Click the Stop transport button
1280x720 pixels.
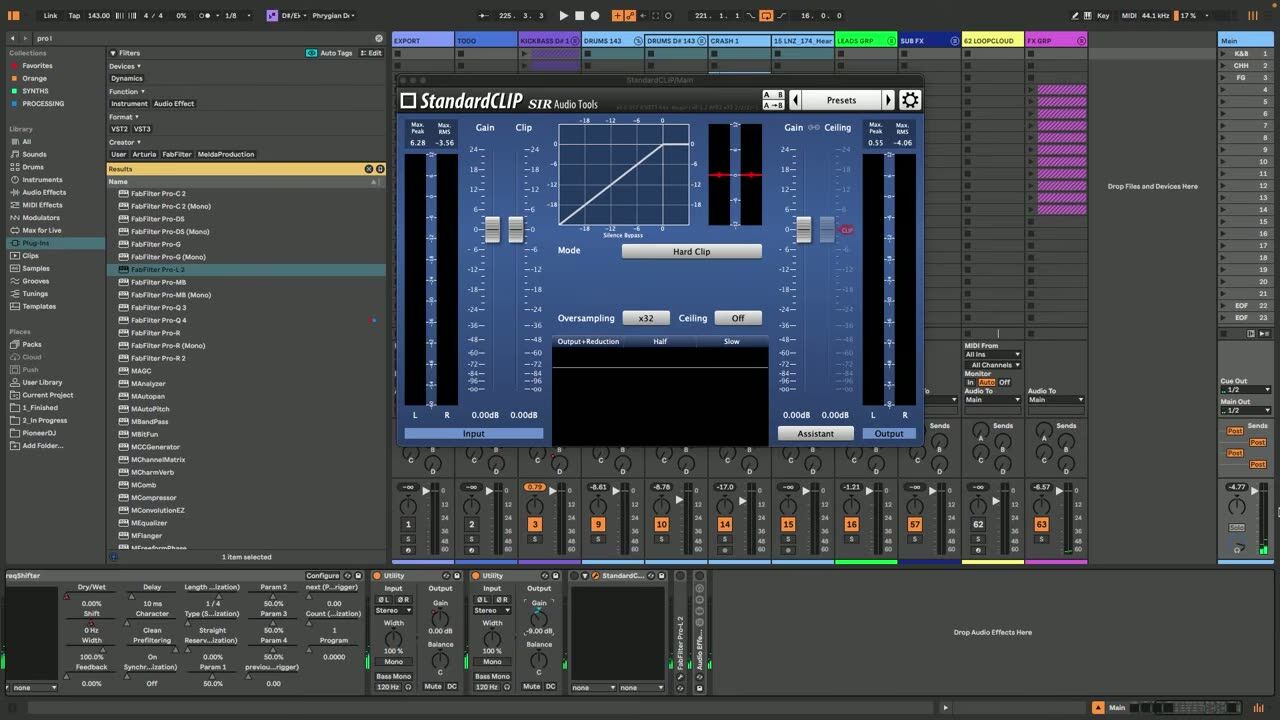point(579,16)
